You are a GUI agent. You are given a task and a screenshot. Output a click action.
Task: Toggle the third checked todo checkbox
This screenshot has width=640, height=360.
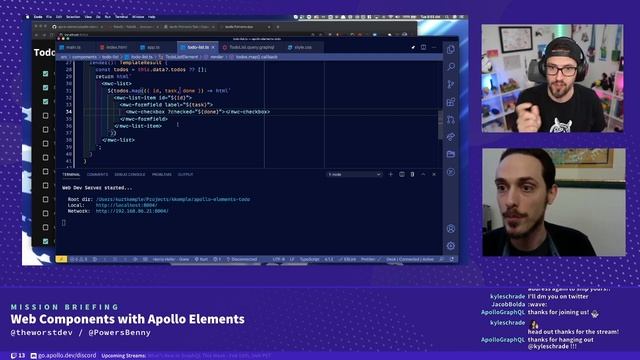(45, 102)
